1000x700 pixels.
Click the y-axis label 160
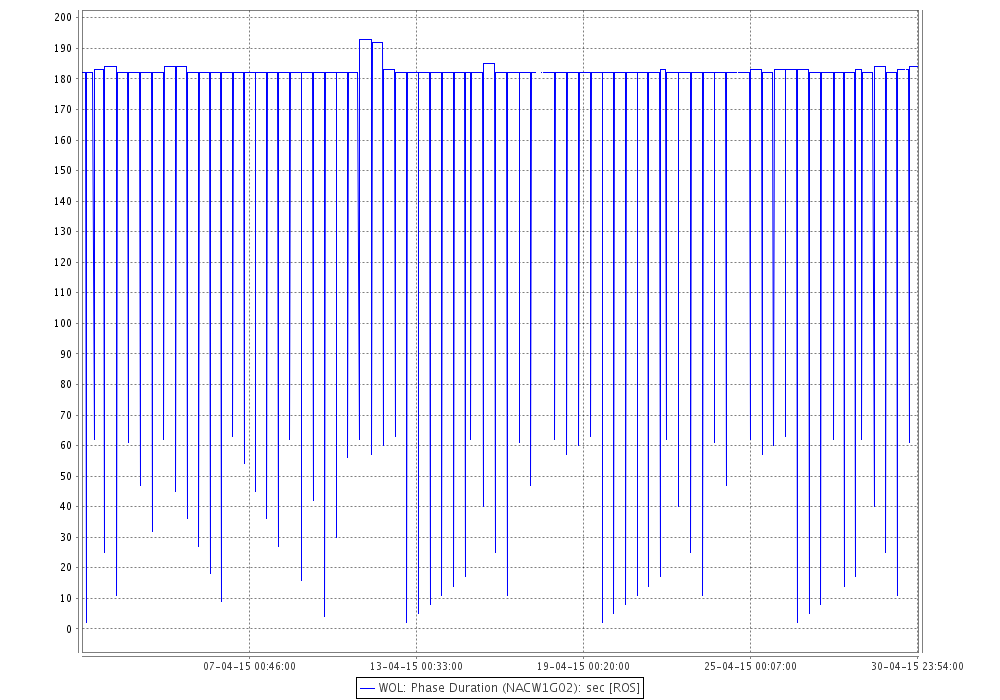[x=63, y=140]
